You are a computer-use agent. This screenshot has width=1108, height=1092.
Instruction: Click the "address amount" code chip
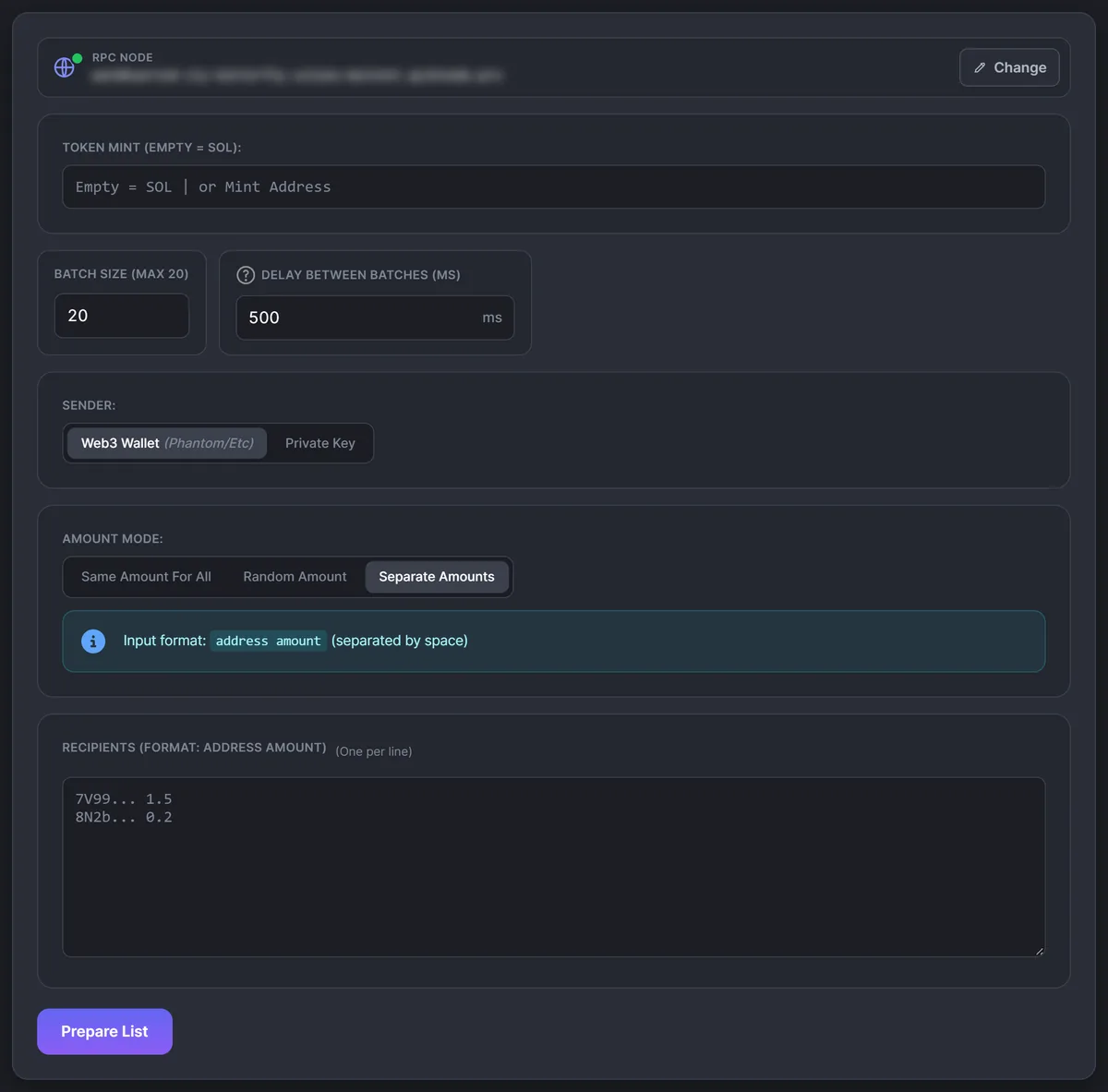(x=269, y=641)
